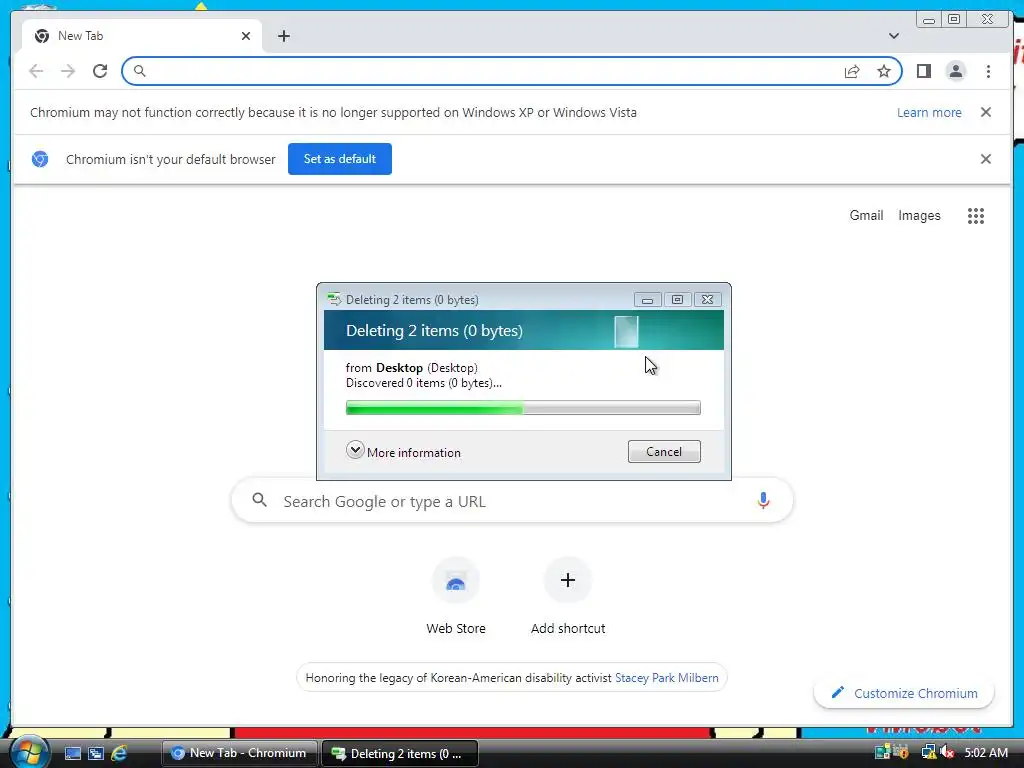Reload the current page

point(100,71)
